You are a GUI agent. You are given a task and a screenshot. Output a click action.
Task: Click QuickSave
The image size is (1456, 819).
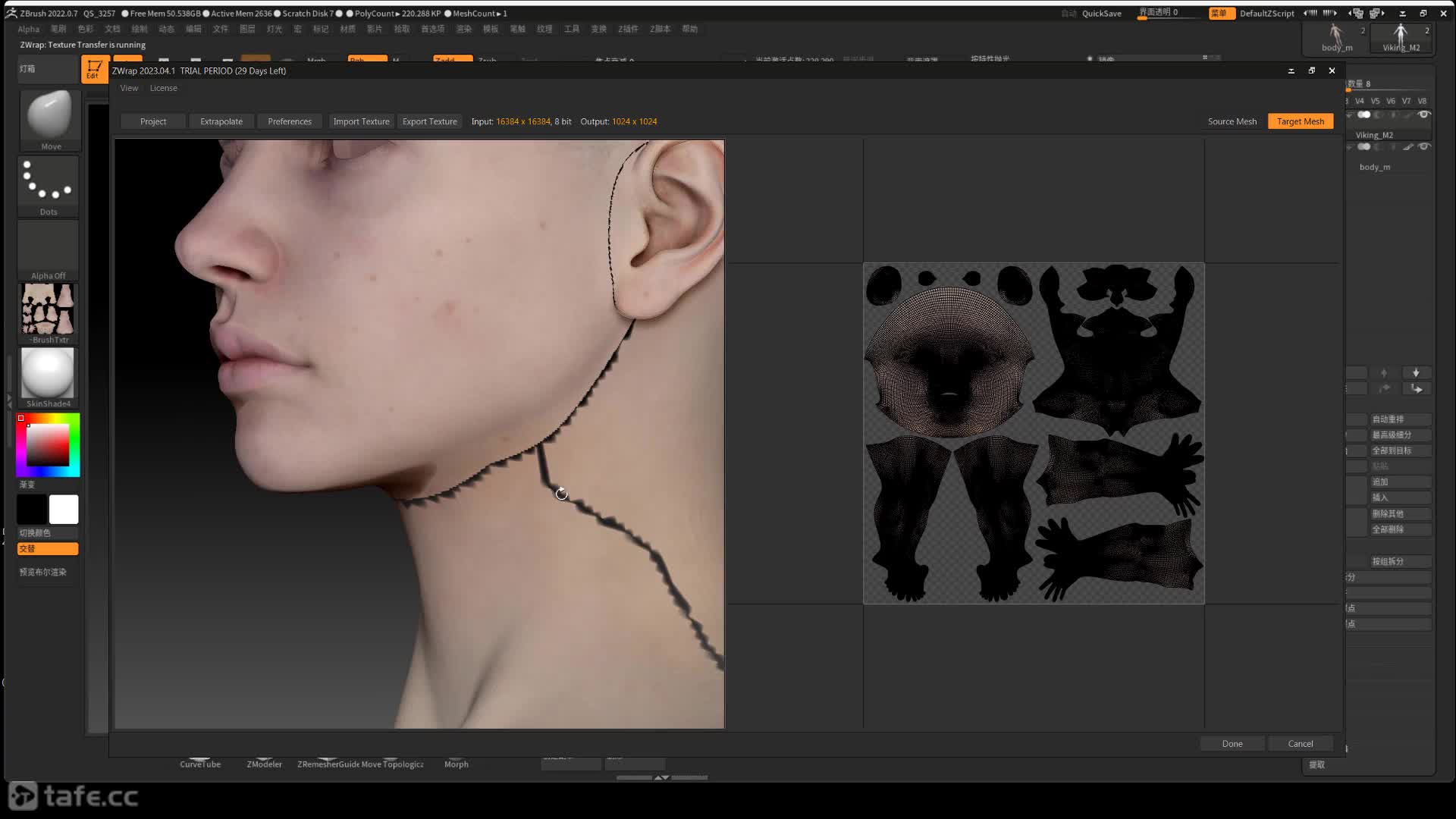(1101, 13)
